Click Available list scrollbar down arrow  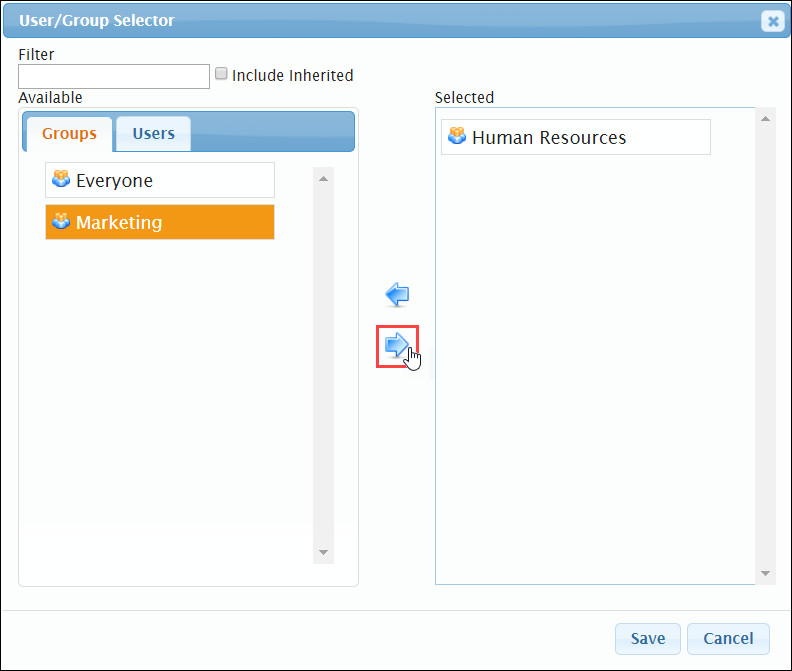click(x=324, y=552)
